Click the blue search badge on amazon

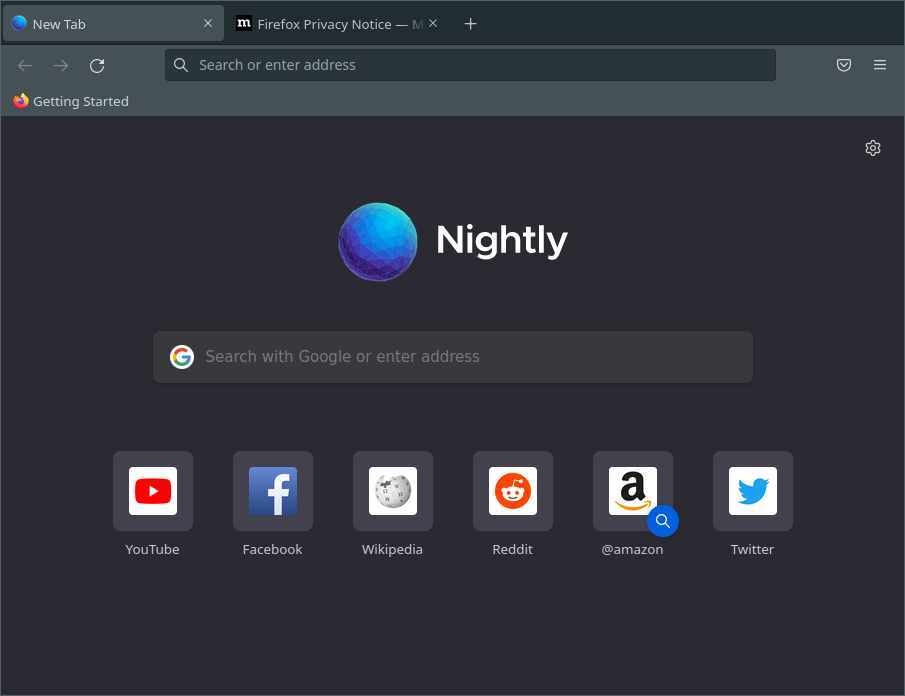click(663, 521)
